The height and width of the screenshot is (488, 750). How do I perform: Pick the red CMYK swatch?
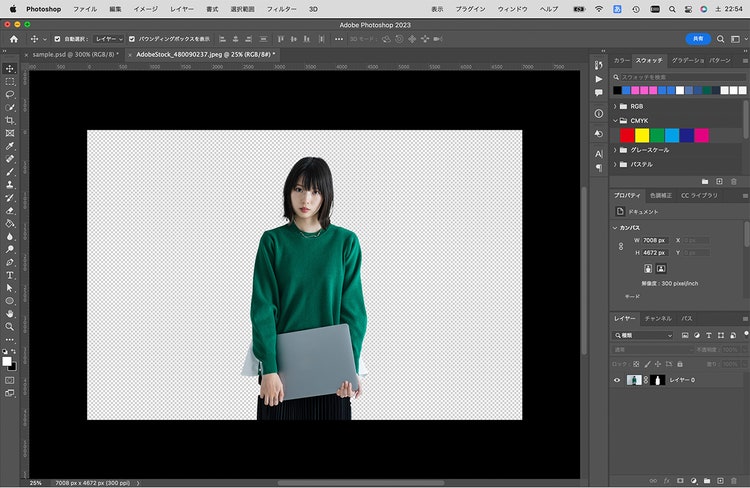(627, 135)
